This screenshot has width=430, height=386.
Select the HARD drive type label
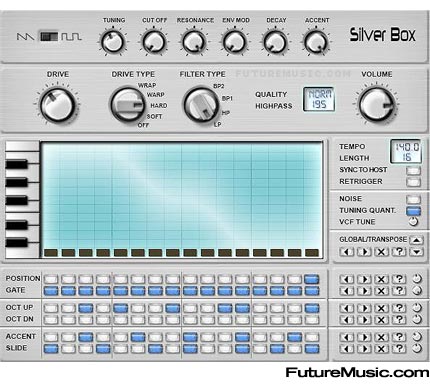coord(159,105)
